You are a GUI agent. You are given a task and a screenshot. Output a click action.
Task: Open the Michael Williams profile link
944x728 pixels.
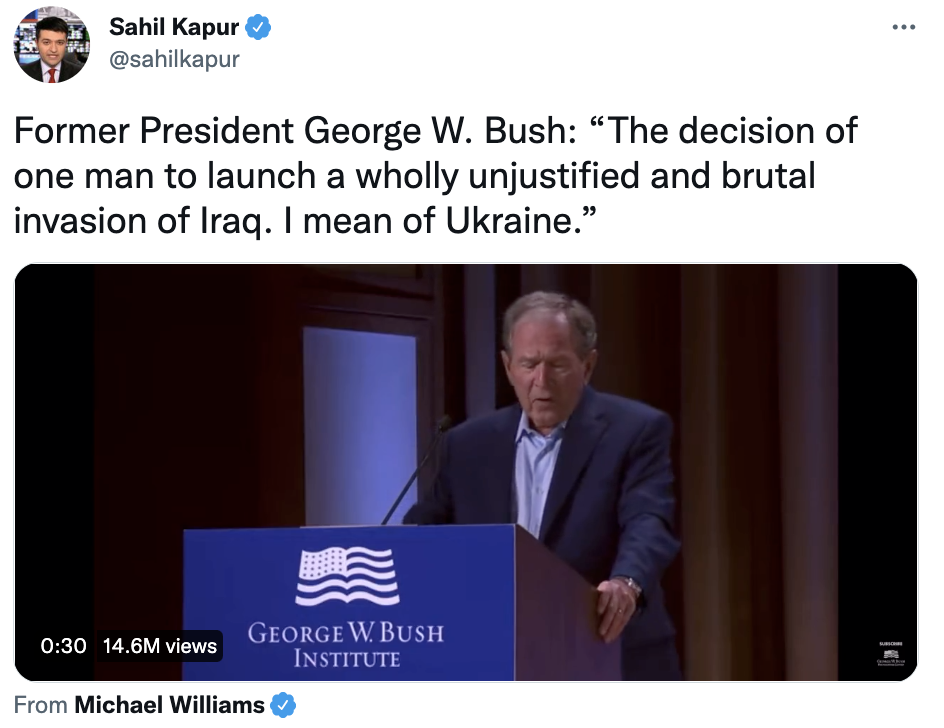169,705
